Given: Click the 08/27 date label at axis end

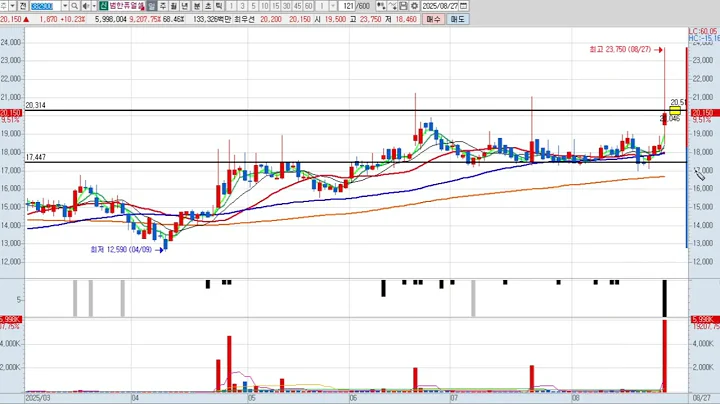Looking at the screenshot, I should pos(701,398).
